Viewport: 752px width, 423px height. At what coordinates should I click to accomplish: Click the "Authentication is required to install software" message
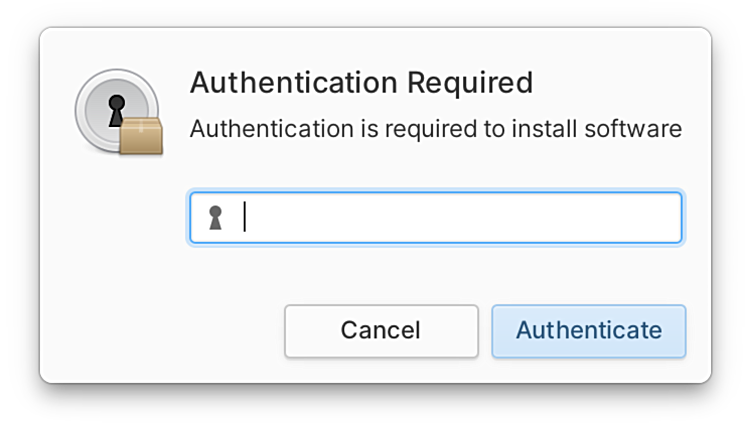[436, 129]
